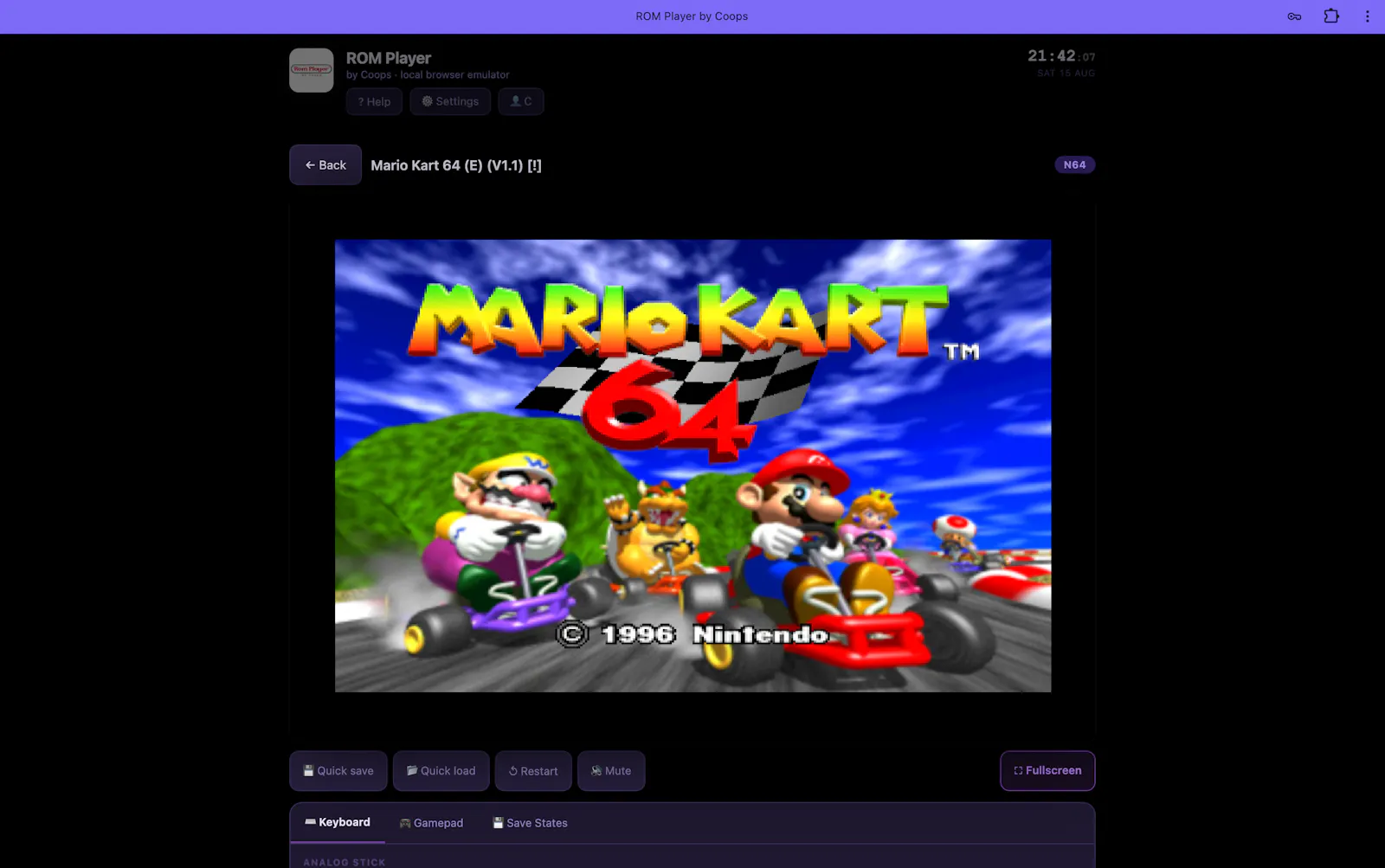Click the password key icon in title bar
Viewport: 1385px width, 868px height.
click(x=1294, y=16)
